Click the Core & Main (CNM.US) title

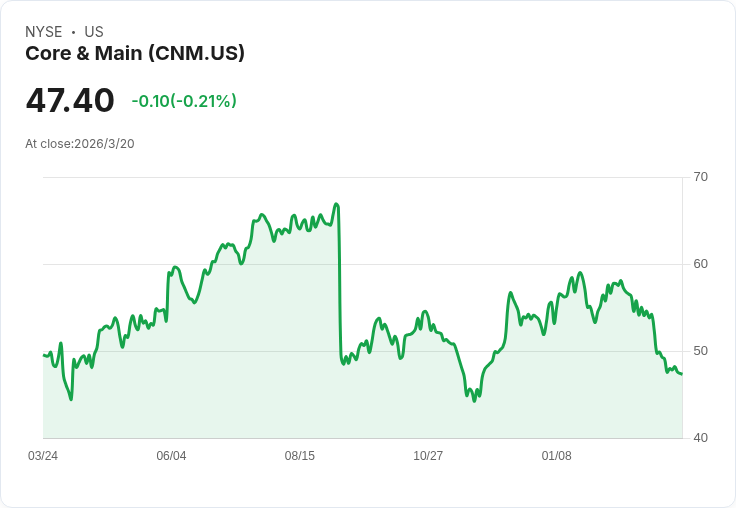[x=135, y=53]
